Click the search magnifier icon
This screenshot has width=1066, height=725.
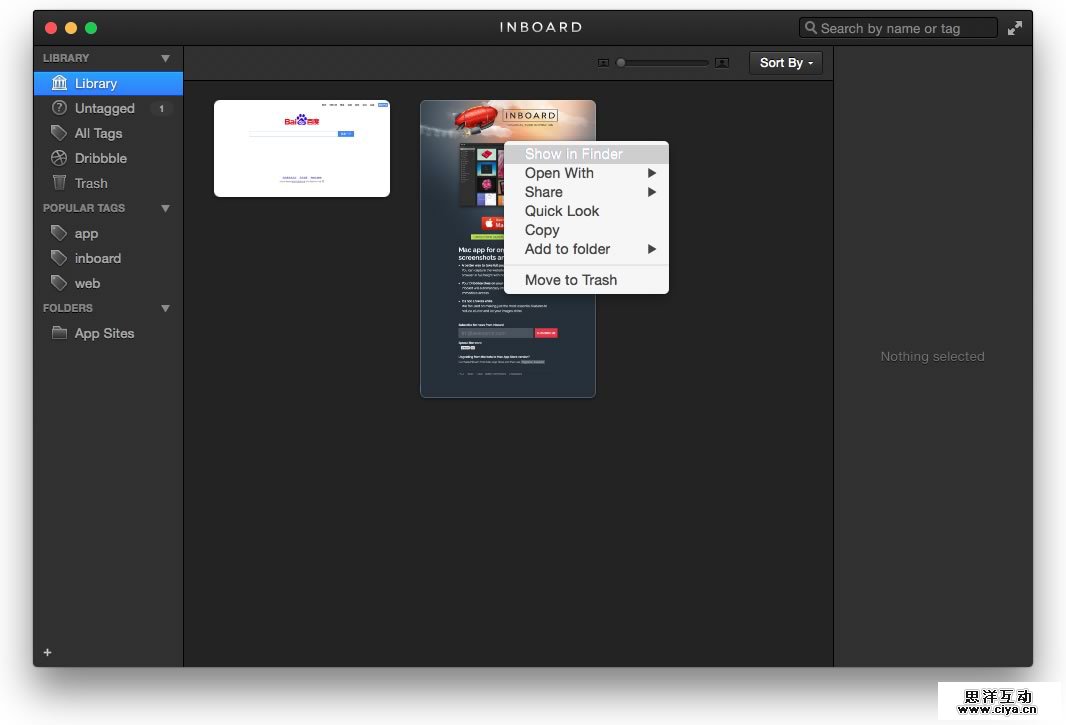(810, 28)
